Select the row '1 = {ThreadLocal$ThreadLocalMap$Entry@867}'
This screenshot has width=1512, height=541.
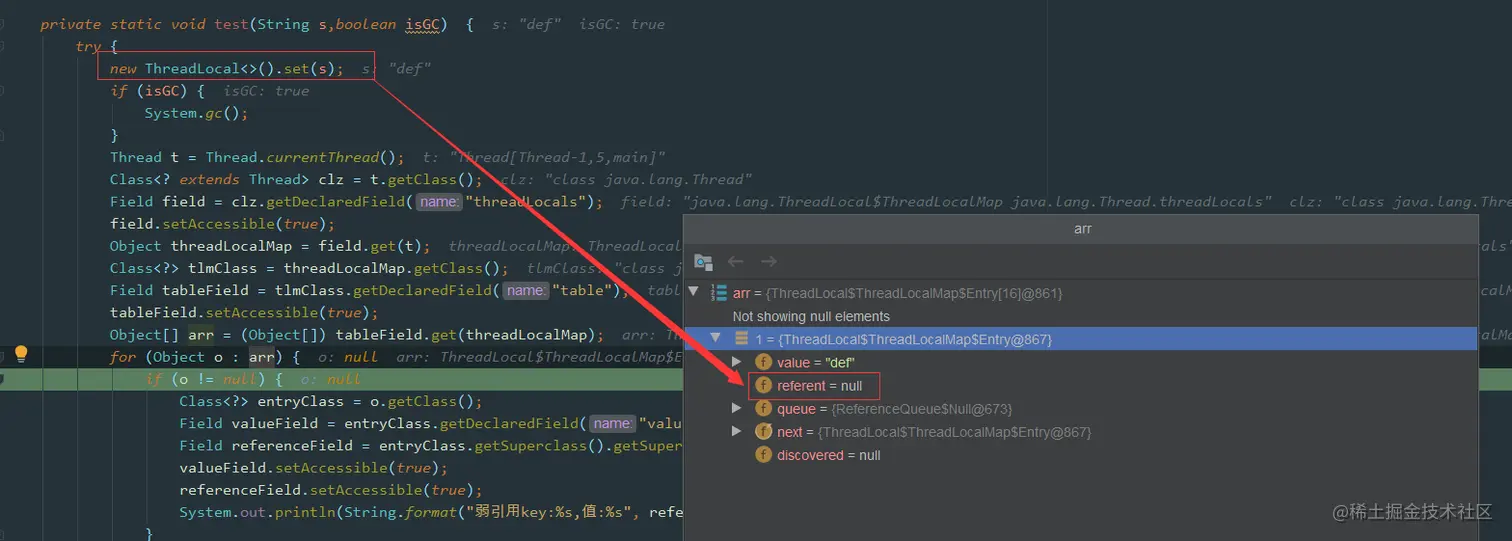(x=1080, y=339)
